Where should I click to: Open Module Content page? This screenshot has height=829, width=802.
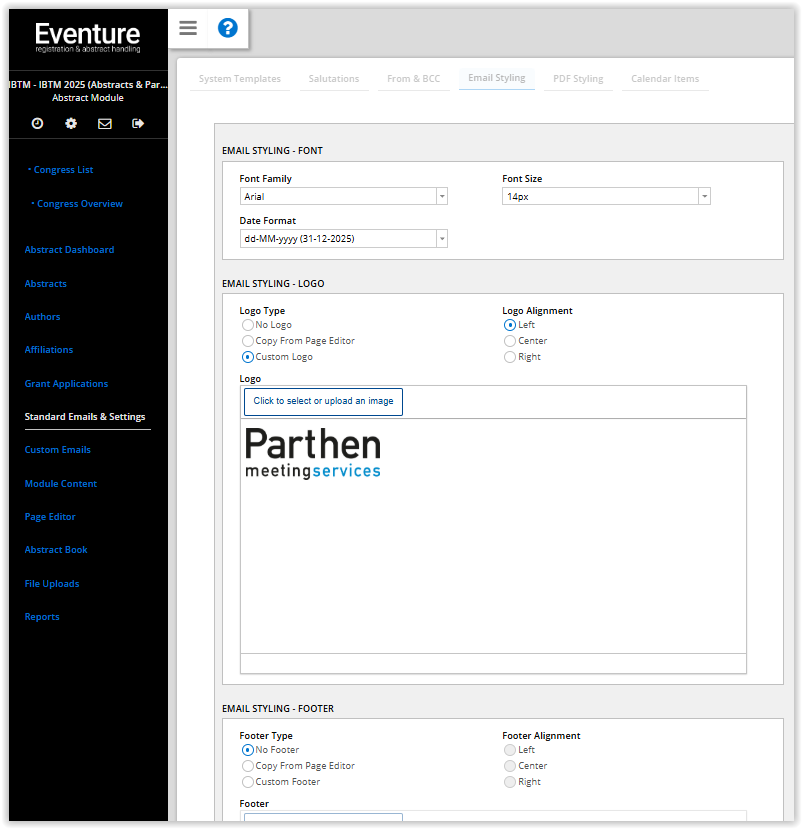pyautogui.click(x=61, y=484)
